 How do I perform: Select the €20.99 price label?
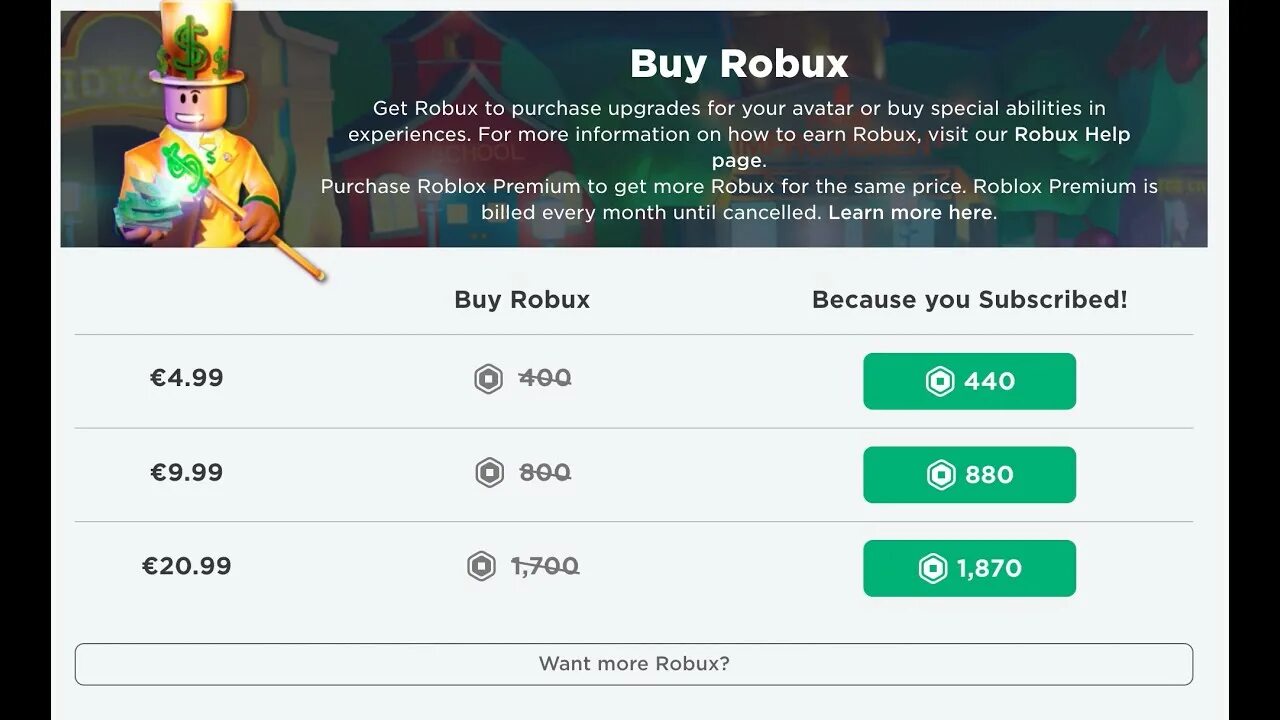coord(187,566)
